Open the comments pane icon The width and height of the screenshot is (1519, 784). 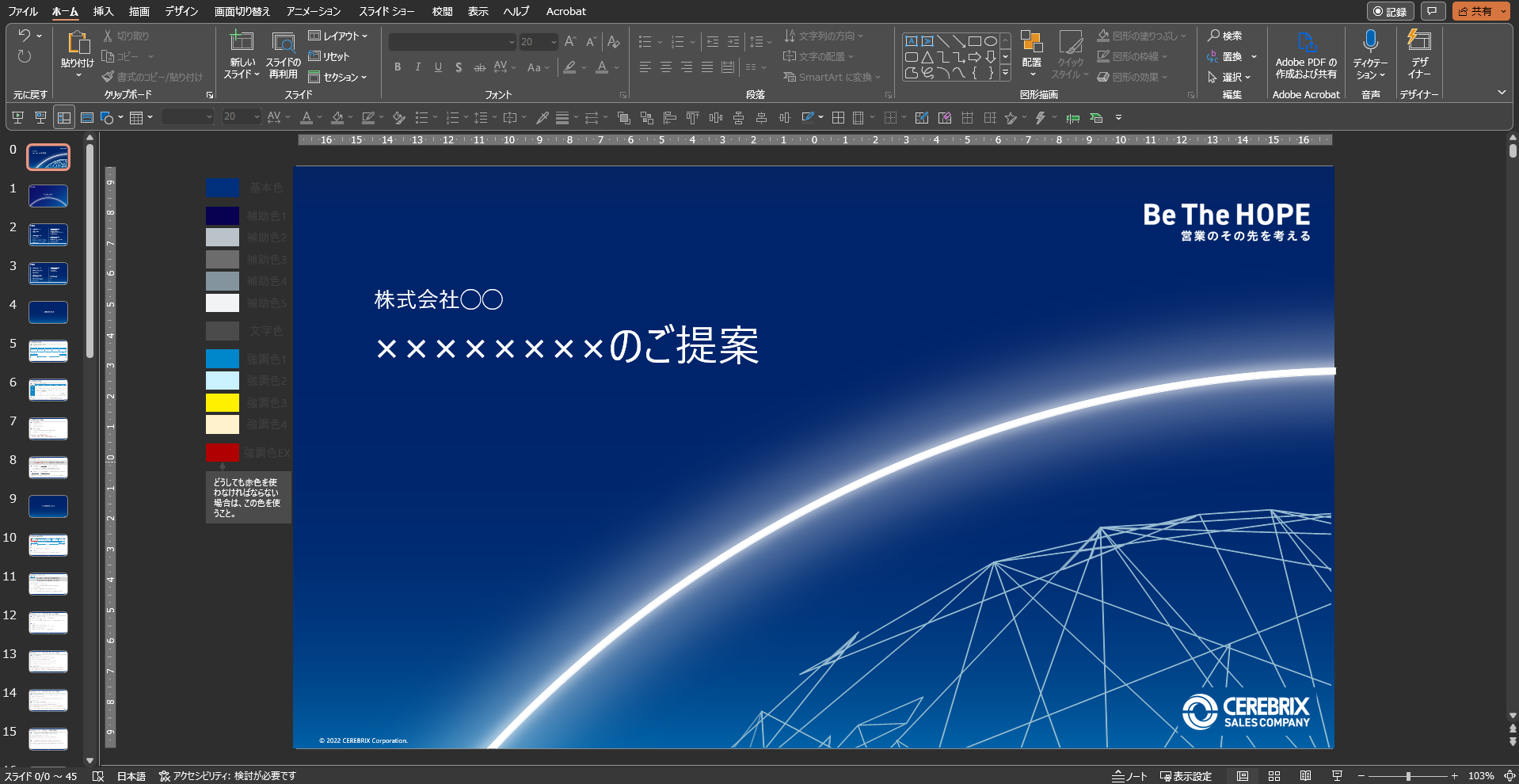point(1432,11)
